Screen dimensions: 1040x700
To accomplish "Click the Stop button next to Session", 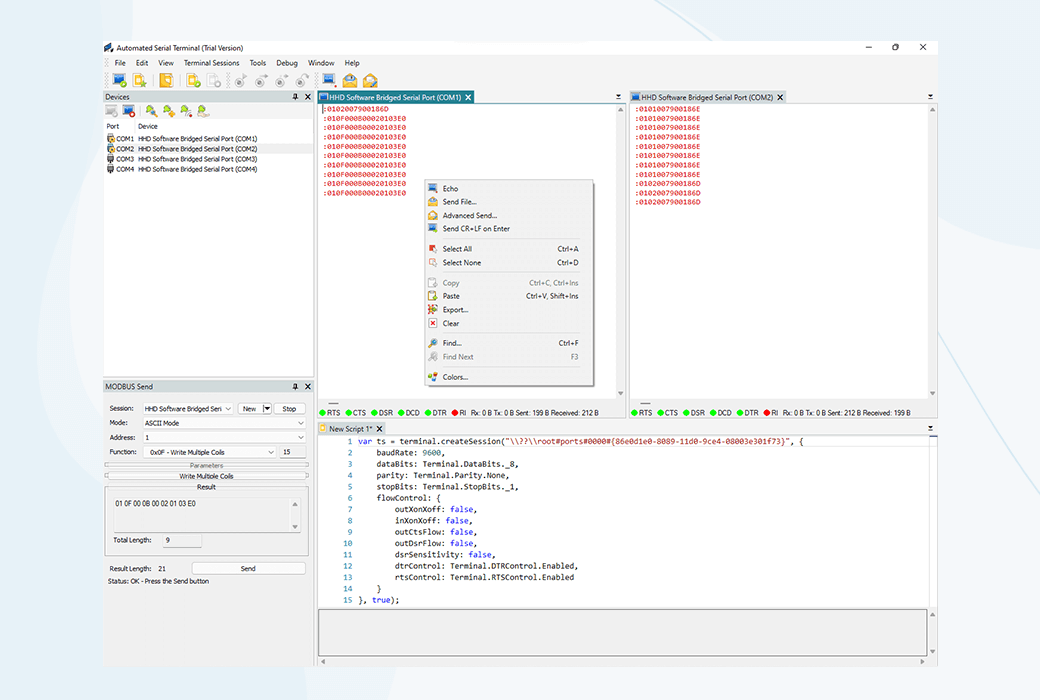I will pyautogui.click(x=289, y=409).
